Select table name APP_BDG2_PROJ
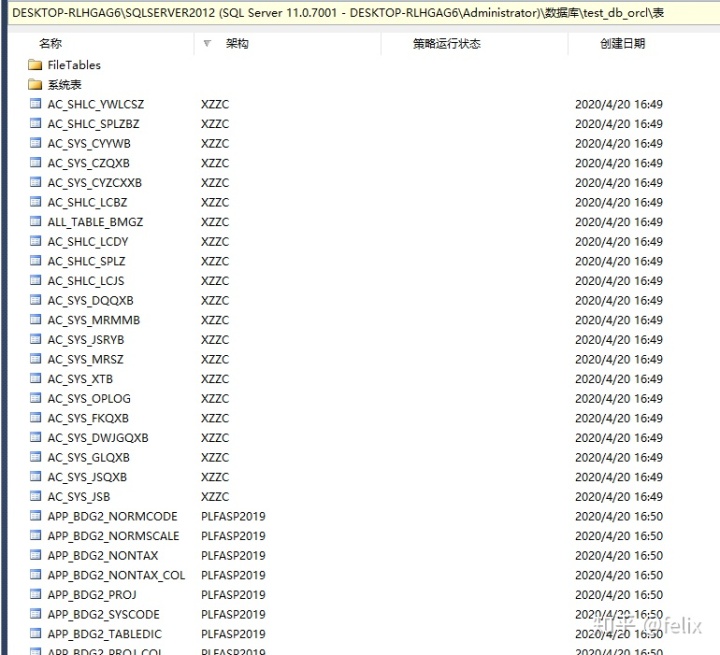The width and height of the screenshot is (720, 655). (x=92, y=595)
